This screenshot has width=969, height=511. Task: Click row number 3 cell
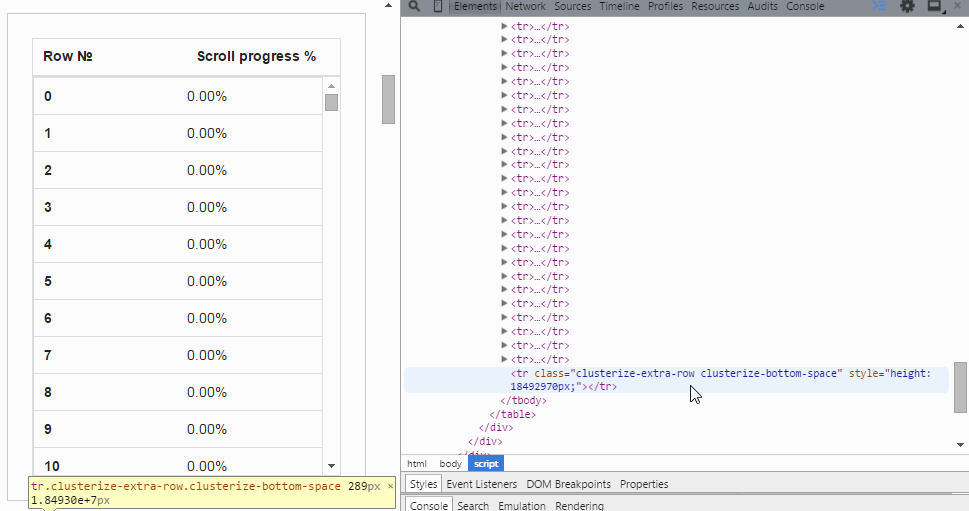48,208
